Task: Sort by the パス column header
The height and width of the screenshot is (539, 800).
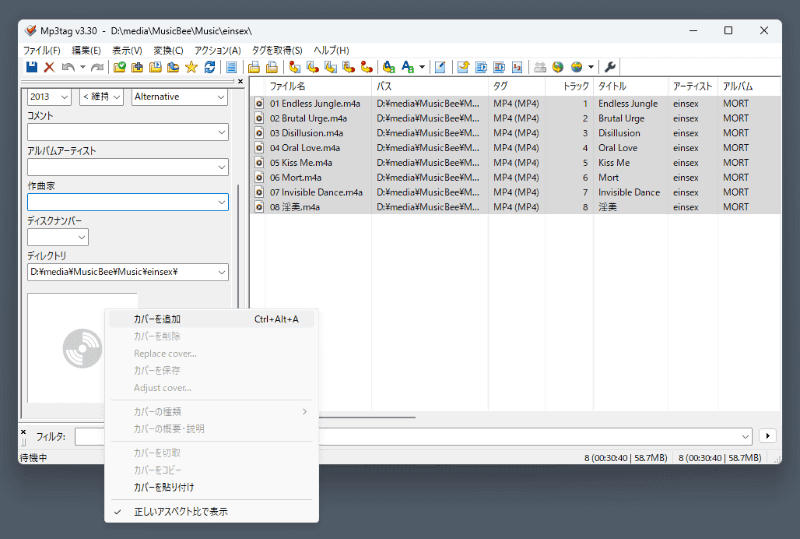Action: (x=430, y=86)
